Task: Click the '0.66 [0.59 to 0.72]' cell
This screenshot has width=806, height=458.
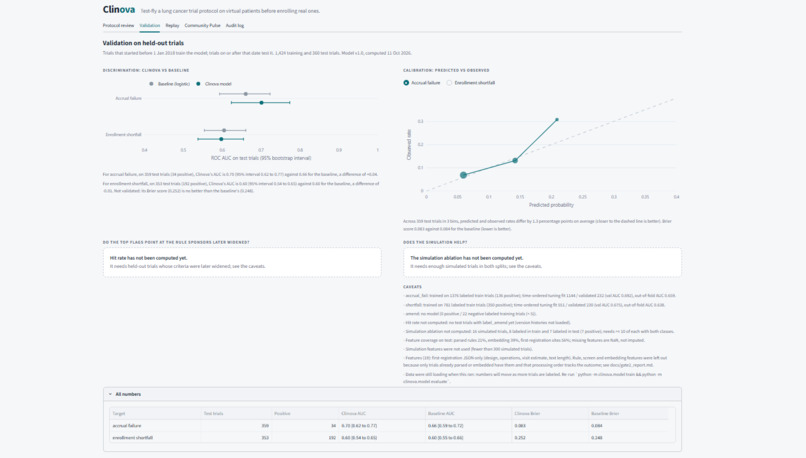Action: pos(446,426)
